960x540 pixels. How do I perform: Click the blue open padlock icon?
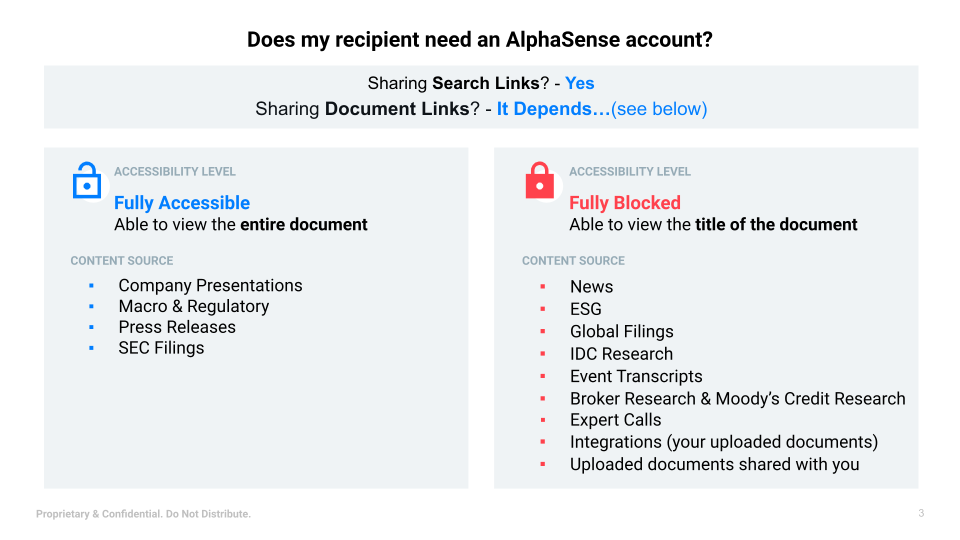coord(86,181)
